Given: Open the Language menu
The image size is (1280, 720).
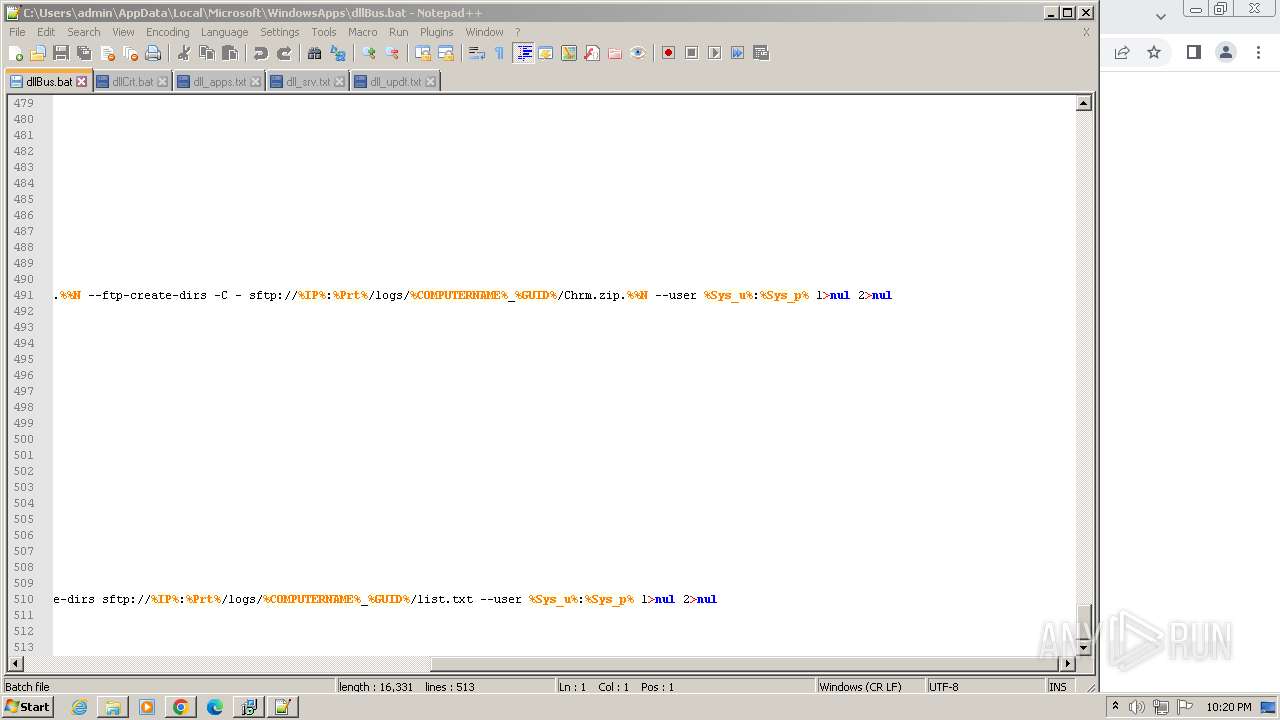Looking at the screenshot, I should pyautogui.click(x=224, y=32).
